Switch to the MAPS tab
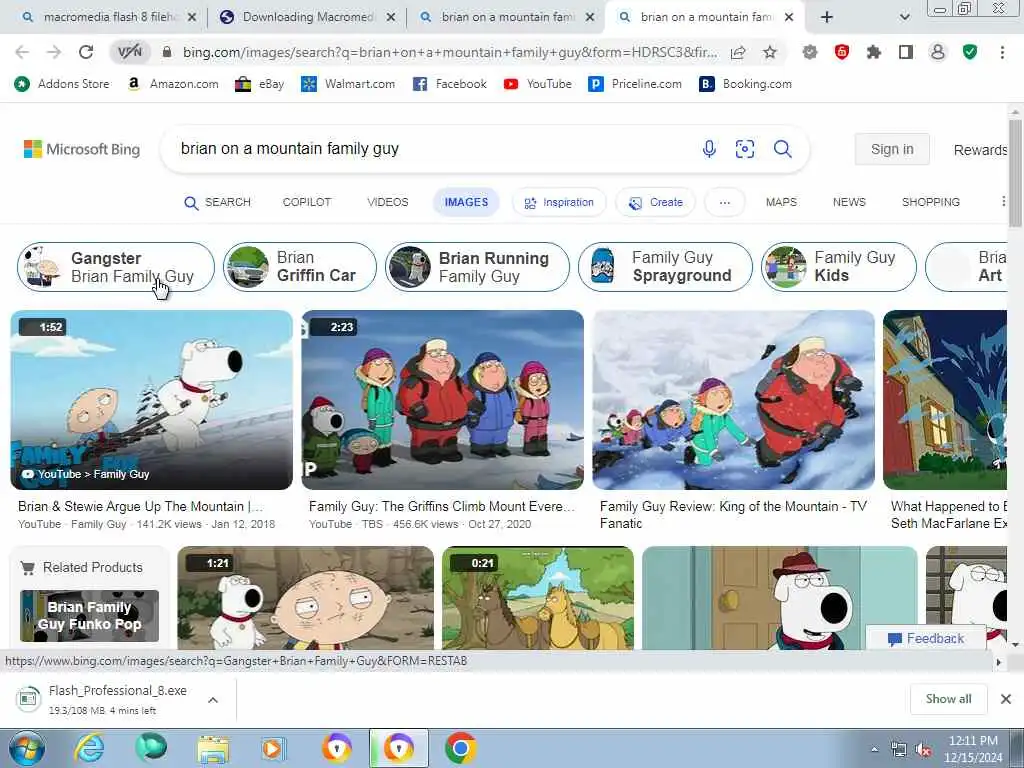 [781, 202]
